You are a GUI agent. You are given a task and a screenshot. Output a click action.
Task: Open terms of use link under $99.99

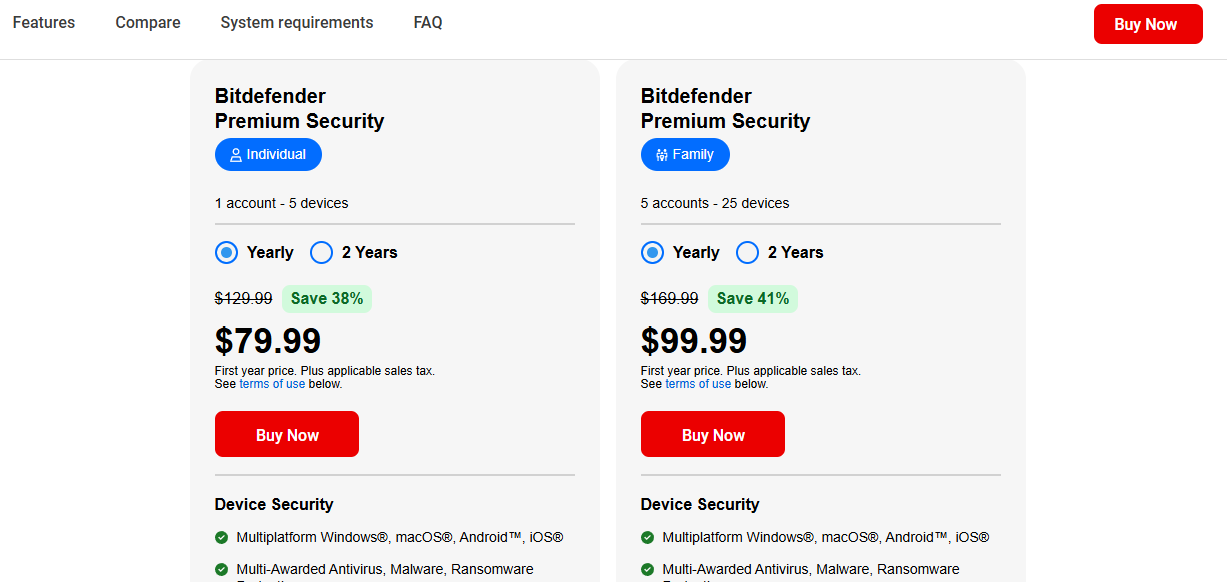point(698,384)
